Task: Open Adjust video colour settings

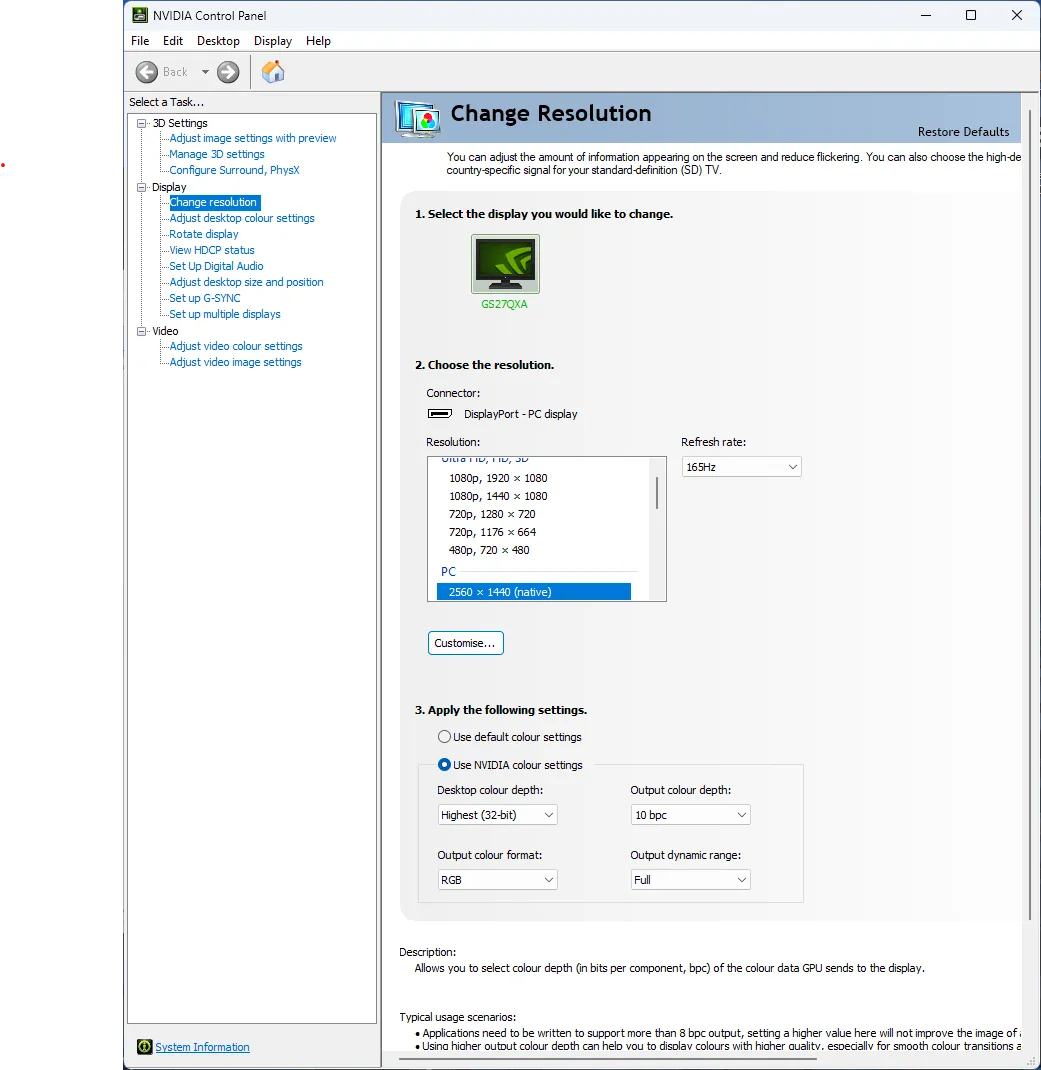Action: [x=236, y=346]
